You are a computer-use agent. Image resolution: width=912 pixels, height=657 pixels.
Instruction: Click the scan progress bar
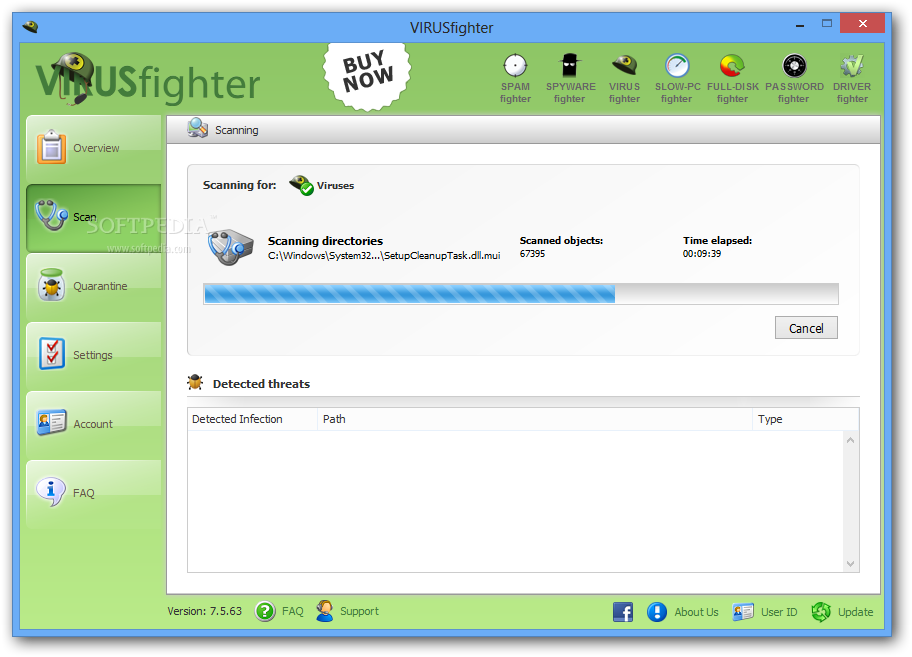click(x=521, y=294)
